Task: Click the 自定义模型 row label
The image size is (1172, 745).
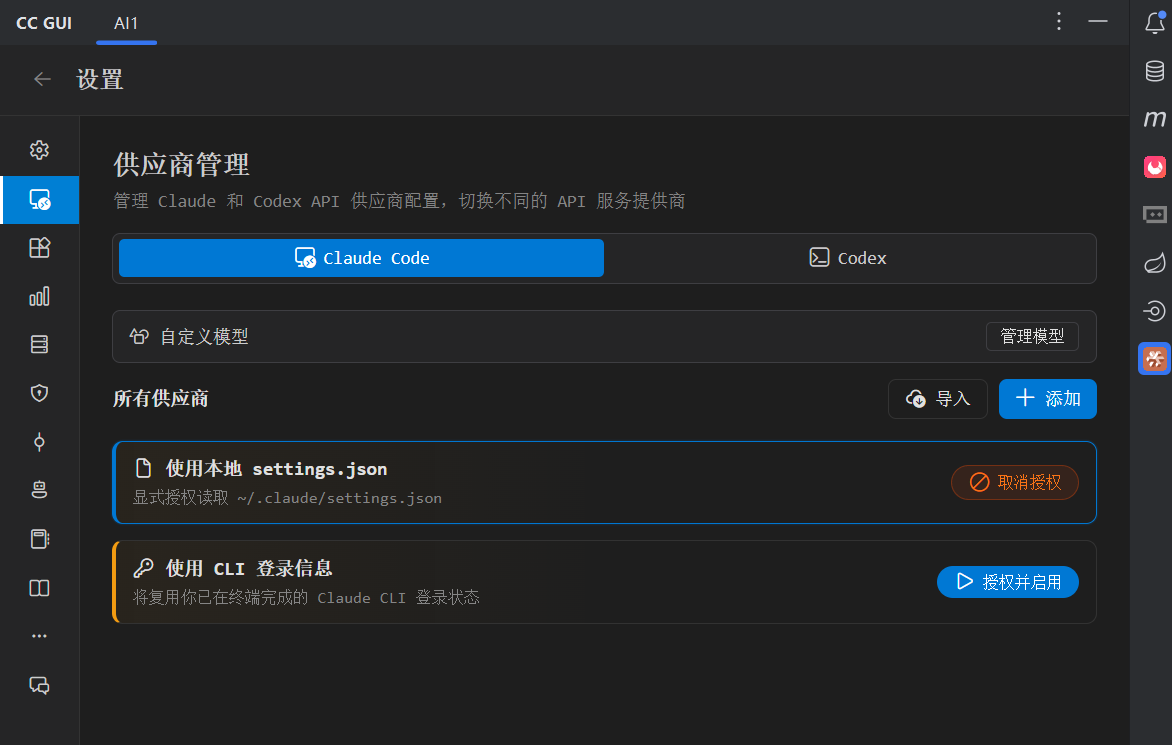Action: [204, 336]
